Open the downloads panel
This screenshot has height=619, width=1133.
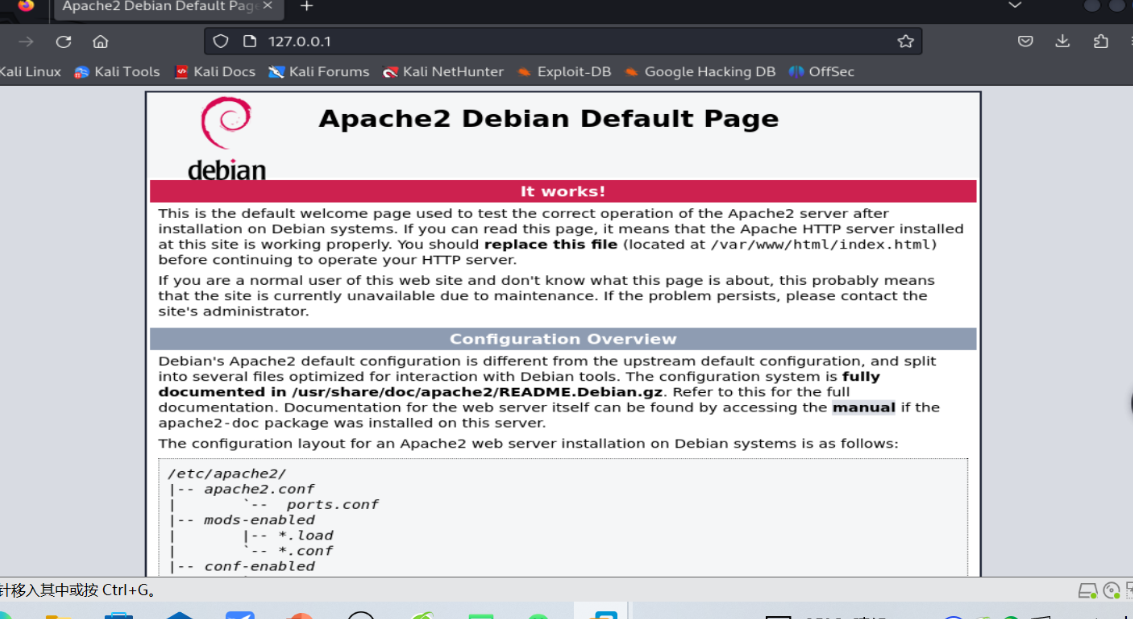[1062, 41]
